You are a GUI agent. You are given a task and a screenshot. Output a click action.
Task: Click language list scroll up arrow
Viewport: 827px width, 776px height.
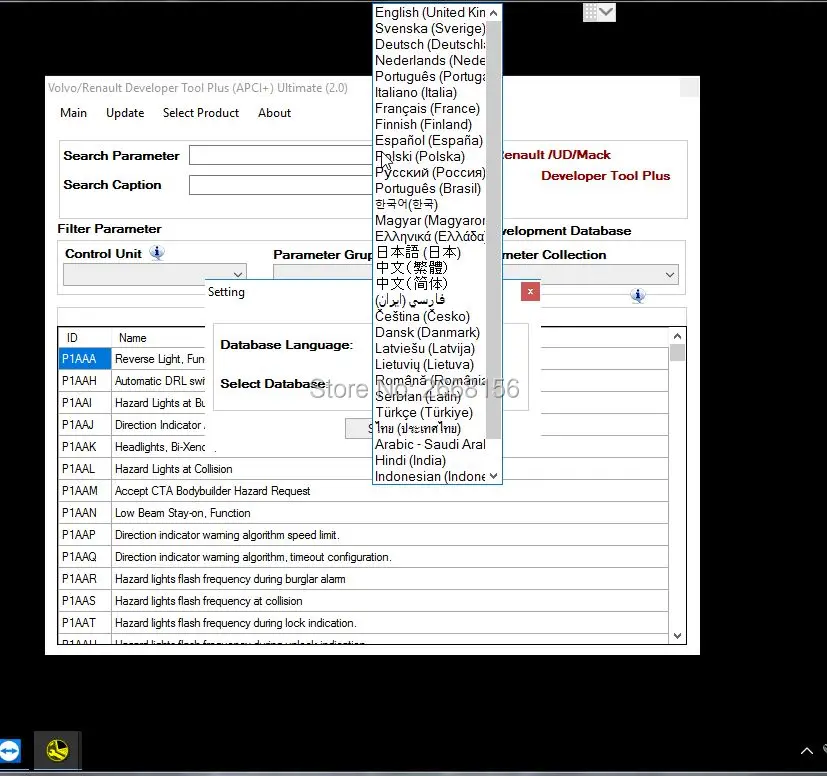[493, 13]
